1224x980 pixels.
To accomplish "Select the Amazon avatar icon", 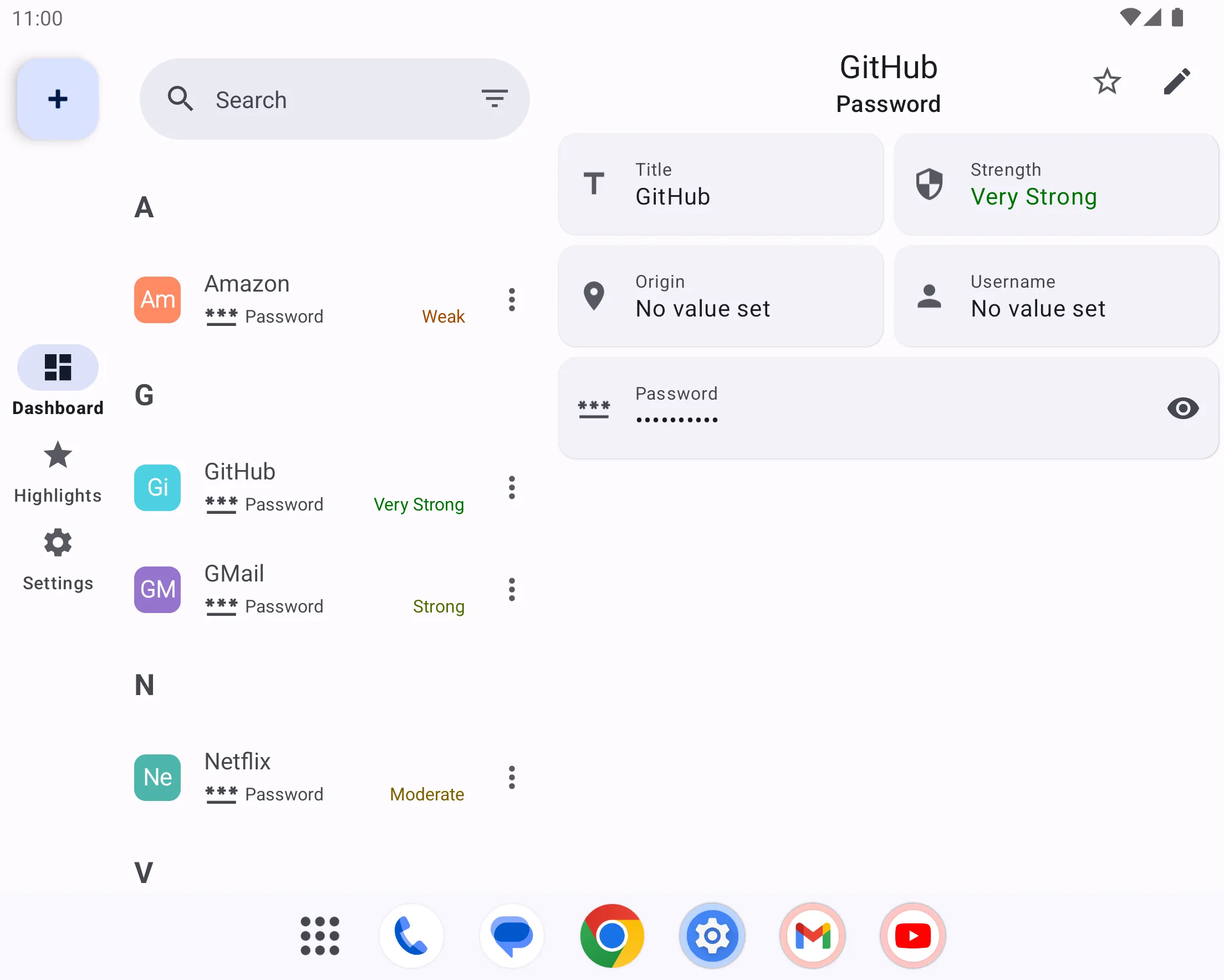I will pos(157,299).
